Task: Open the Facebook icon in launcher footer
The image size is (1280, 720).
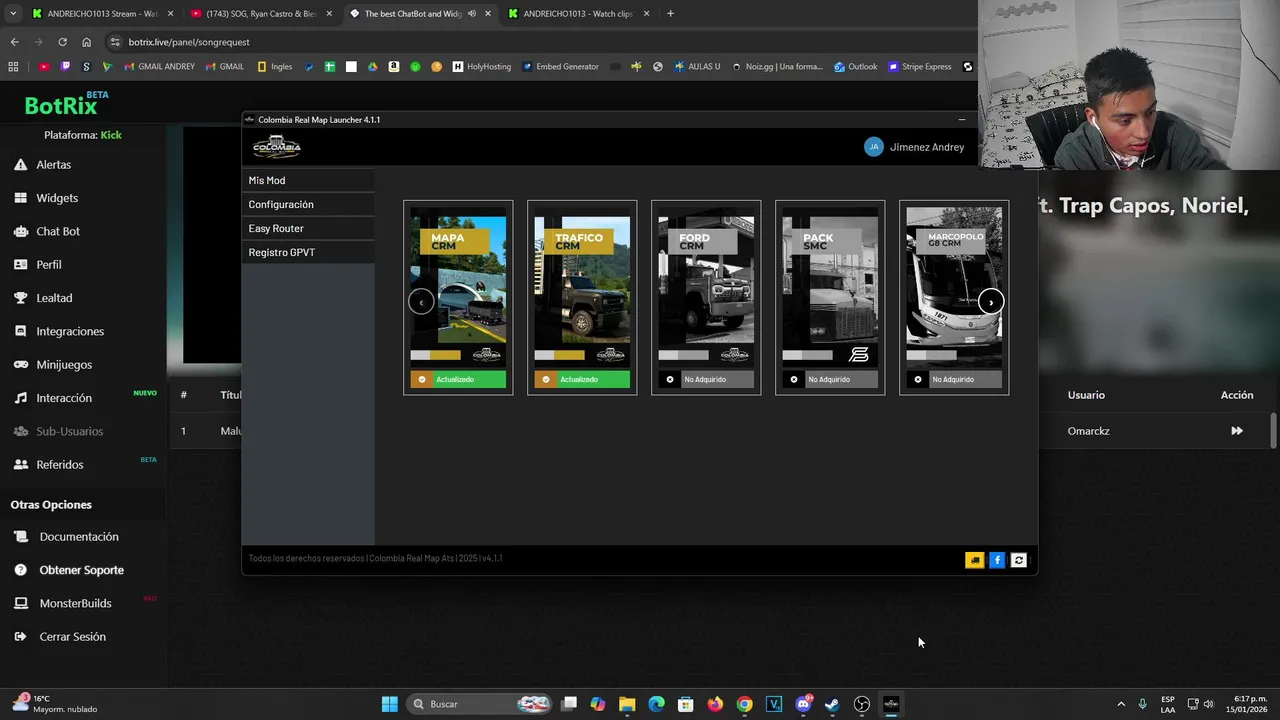Action: (997, 560)
